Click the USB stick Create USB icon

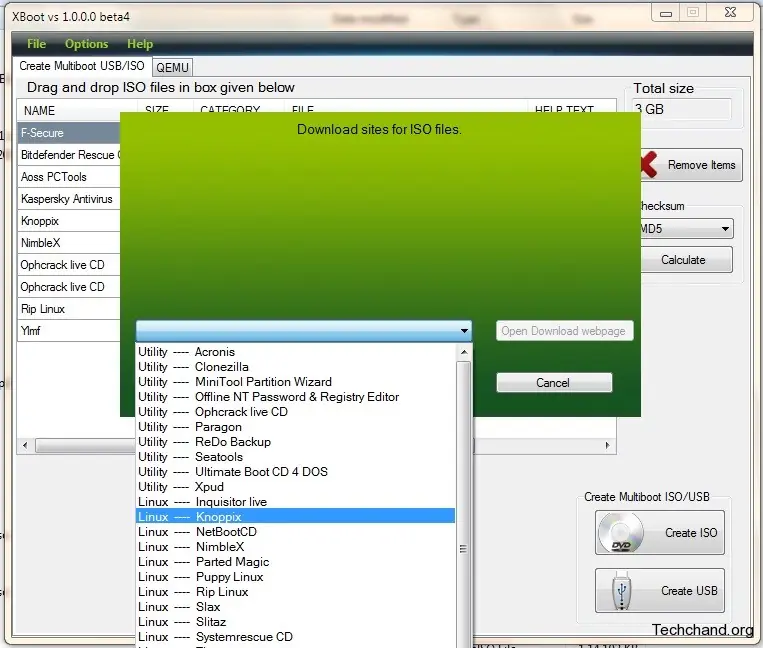tap(621, 591)
